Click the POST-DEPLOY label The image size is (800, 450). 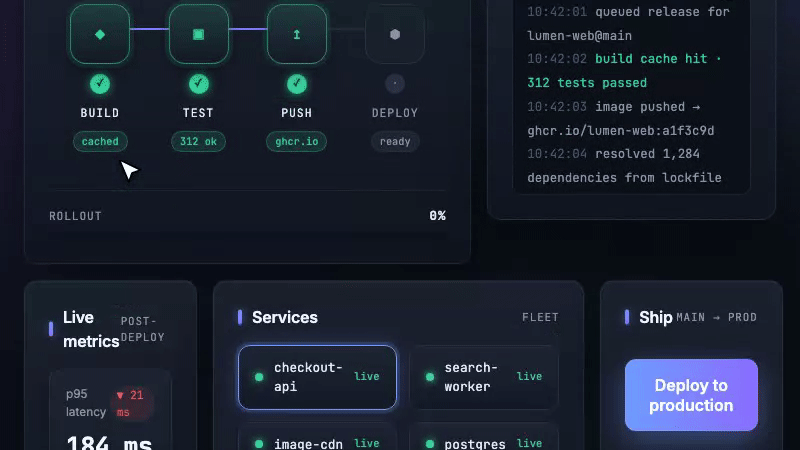(142, 329)
